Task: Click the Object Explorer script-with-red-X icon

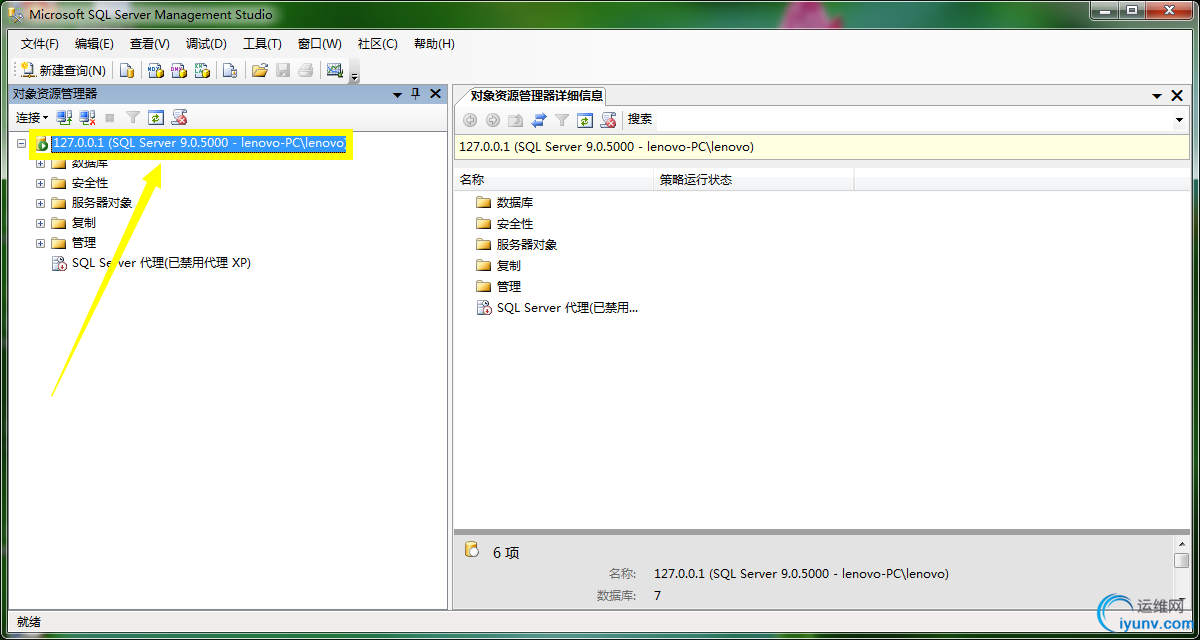Action: click(x=179, y=118)
